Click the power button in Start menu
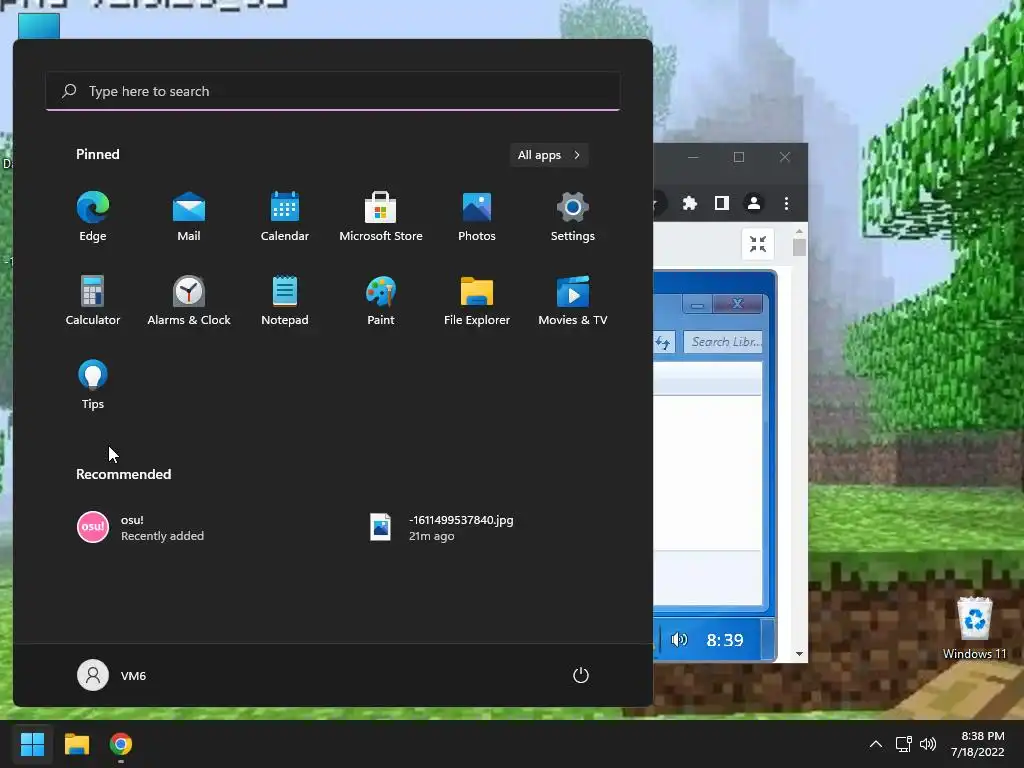Image resolution: width=1024 pixels, height=768 pixels. click(581, 675)
